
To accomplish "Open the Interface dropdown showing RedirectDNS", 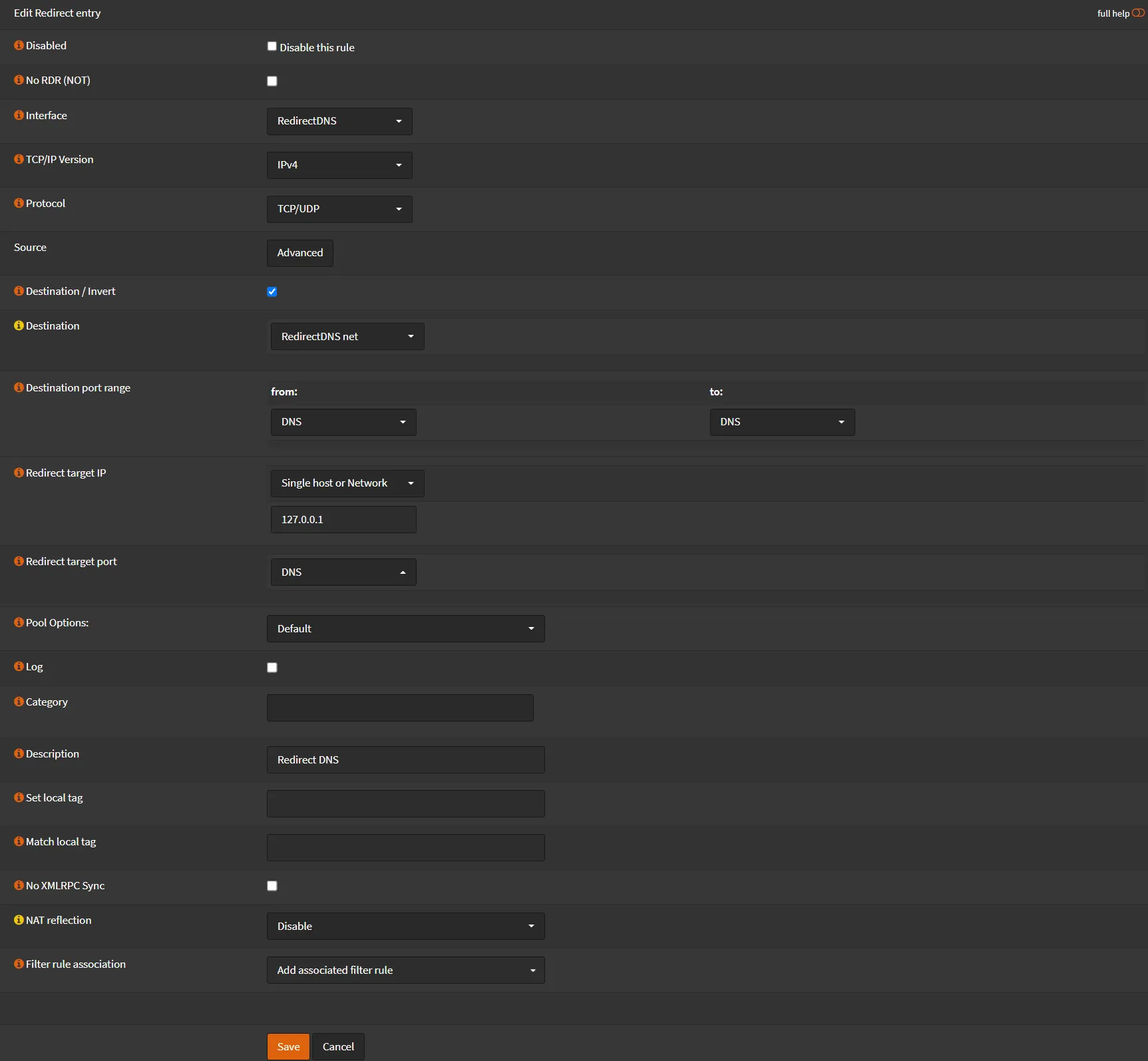I will click(339, 121).
